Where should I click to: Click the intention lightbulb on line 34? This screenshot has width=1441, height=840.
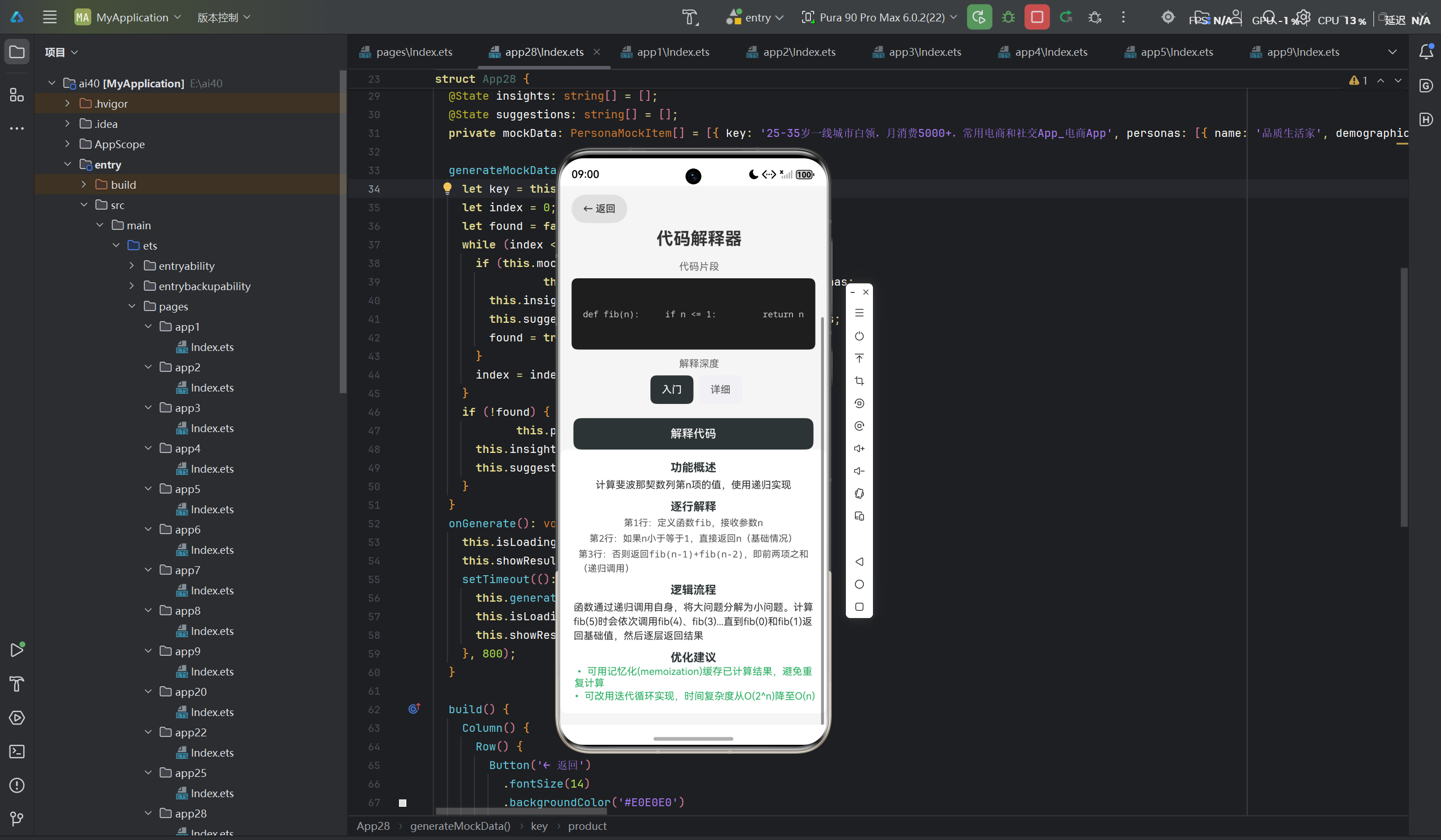coord(447,188)
